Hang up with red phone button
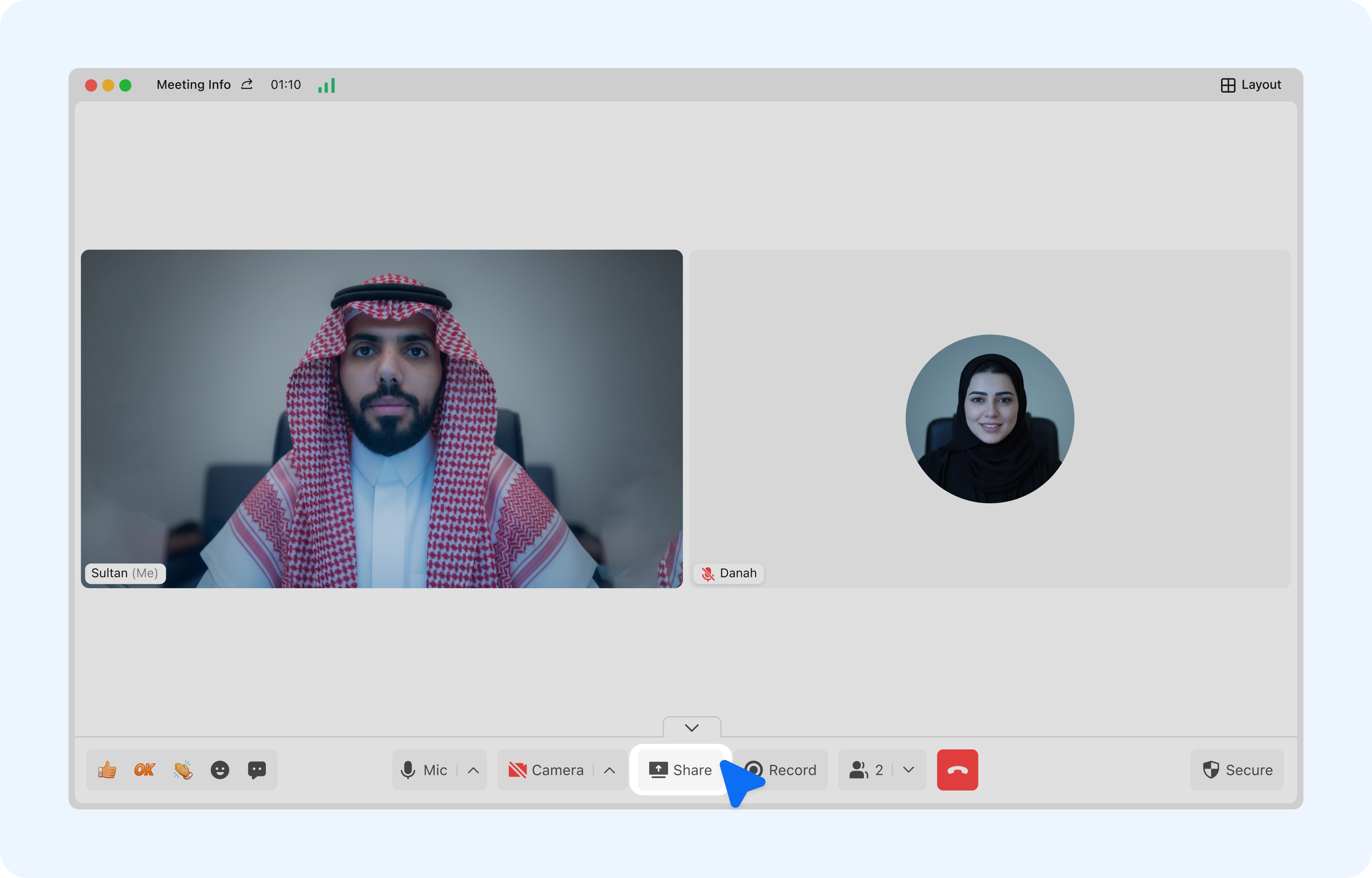 [957, 770]
